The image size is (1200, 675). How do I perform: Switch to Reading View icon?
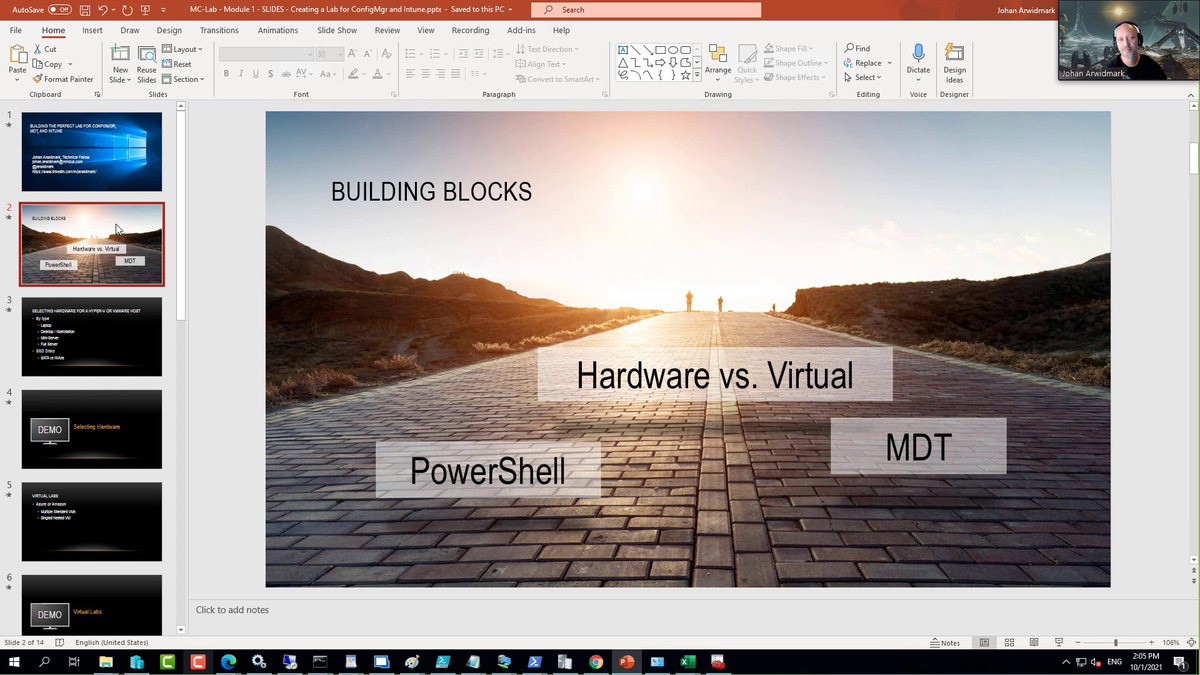[x=1033, y=642]
